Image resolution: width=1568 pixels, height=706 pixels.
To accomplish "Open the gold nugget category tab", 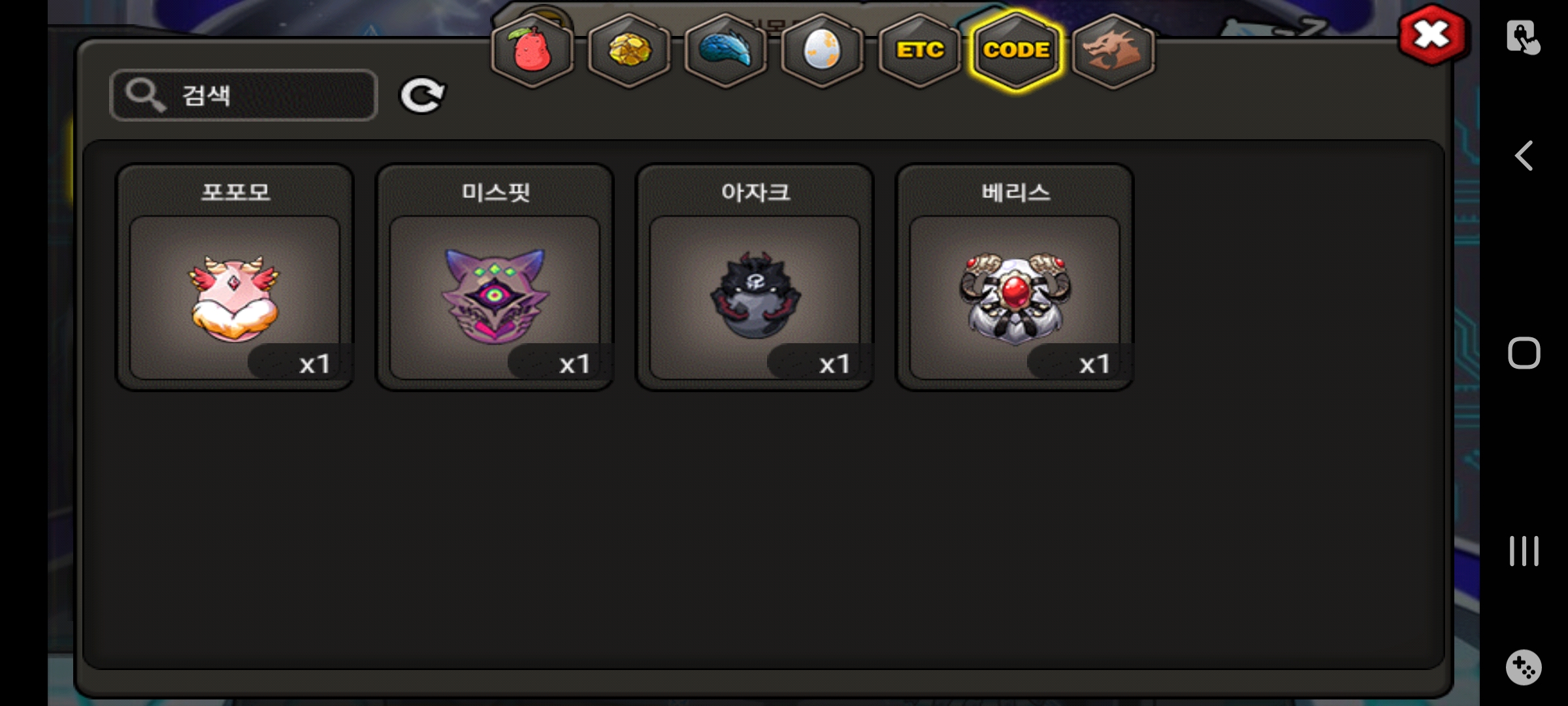I will [x=629, y=51].
